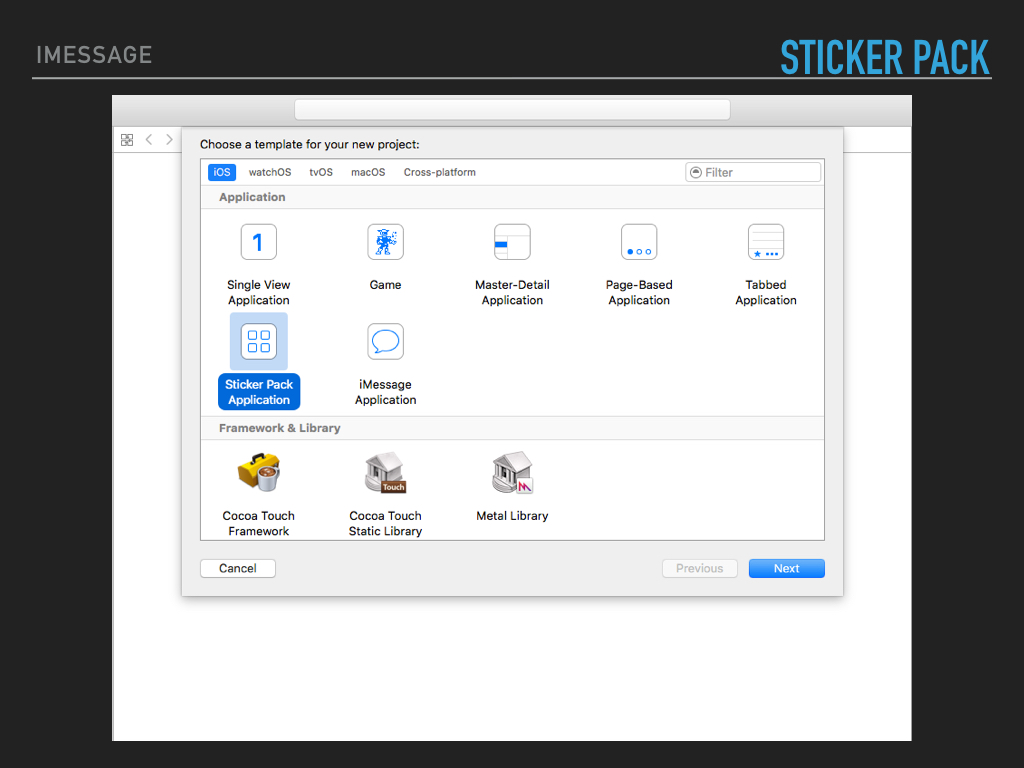Switch to the watchOS platform tab

pos(270,172)
